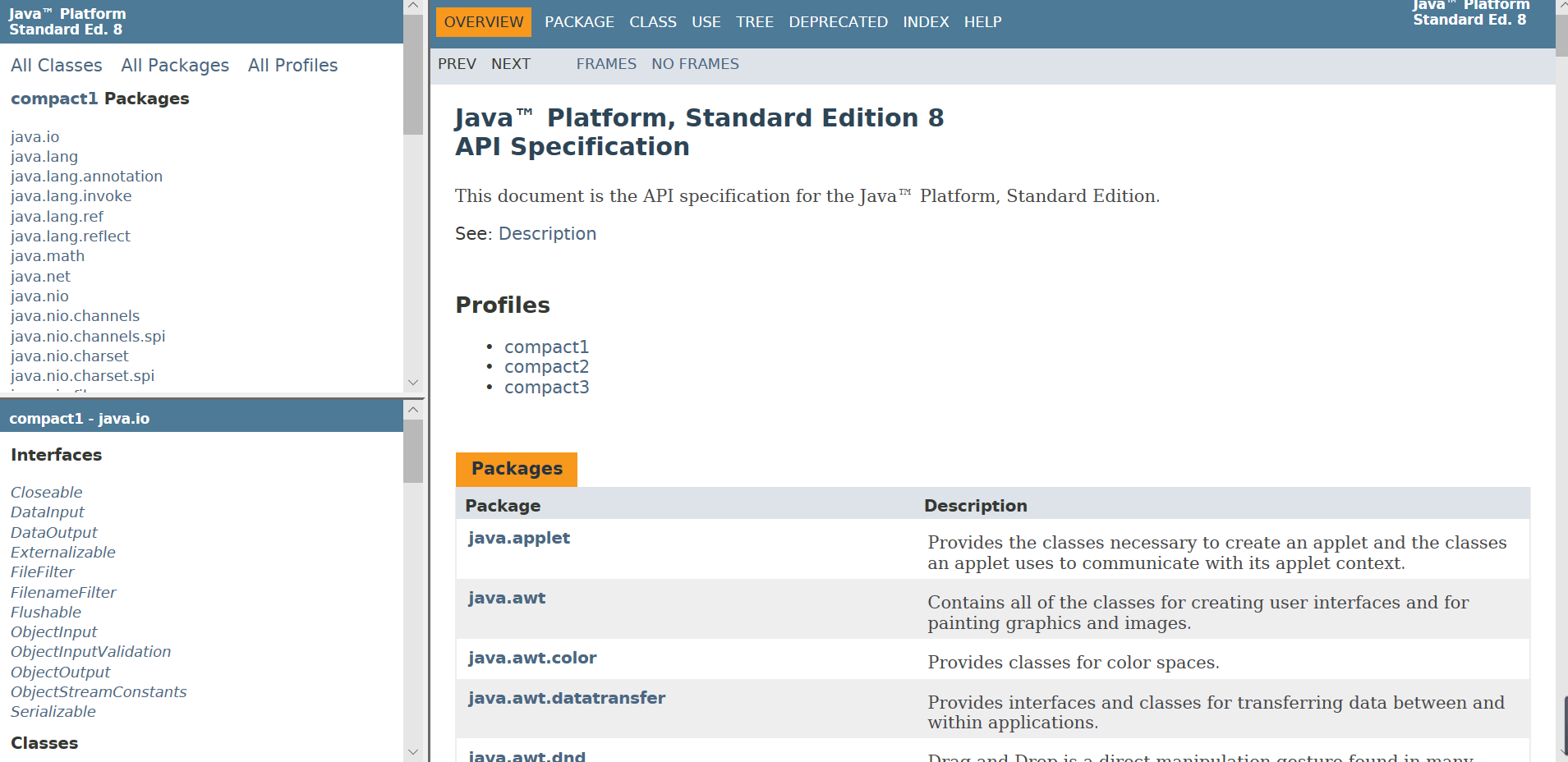Viewport: 1568px width, 762px height.
Task: Show All Profiles in sidebar
Action: [292, 66]
